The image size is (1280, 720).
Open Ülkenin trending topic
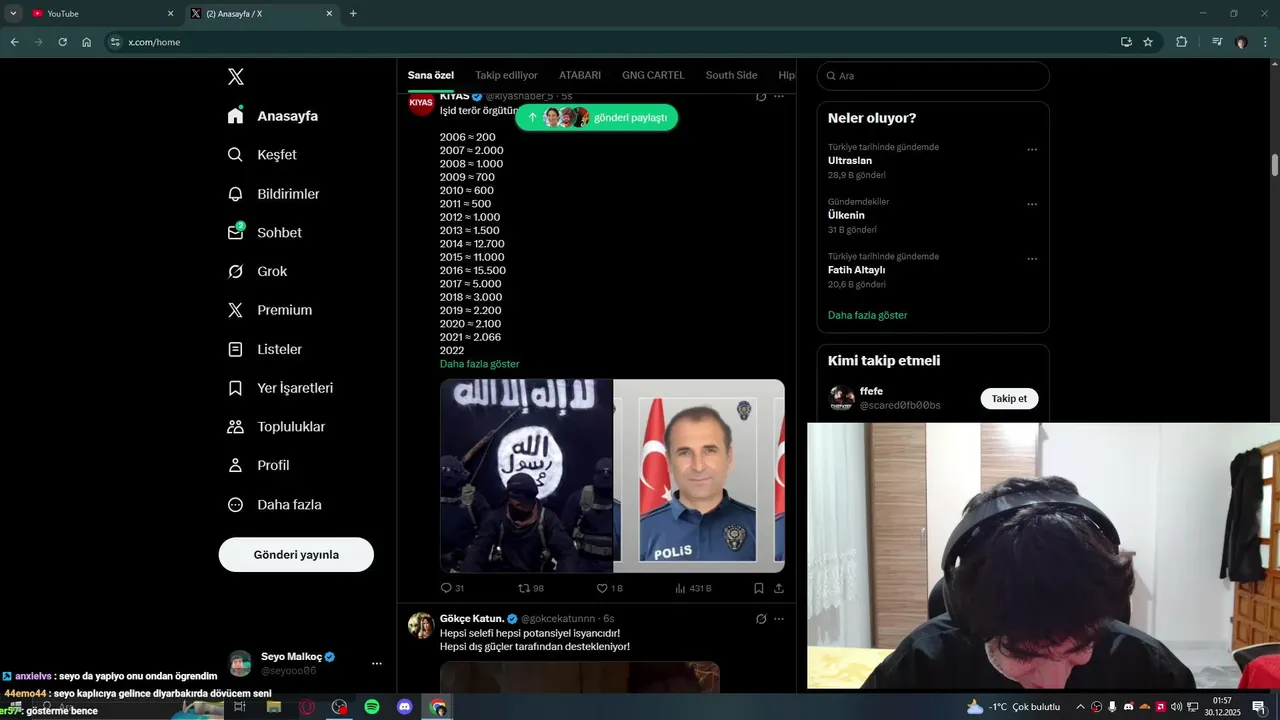846,215
